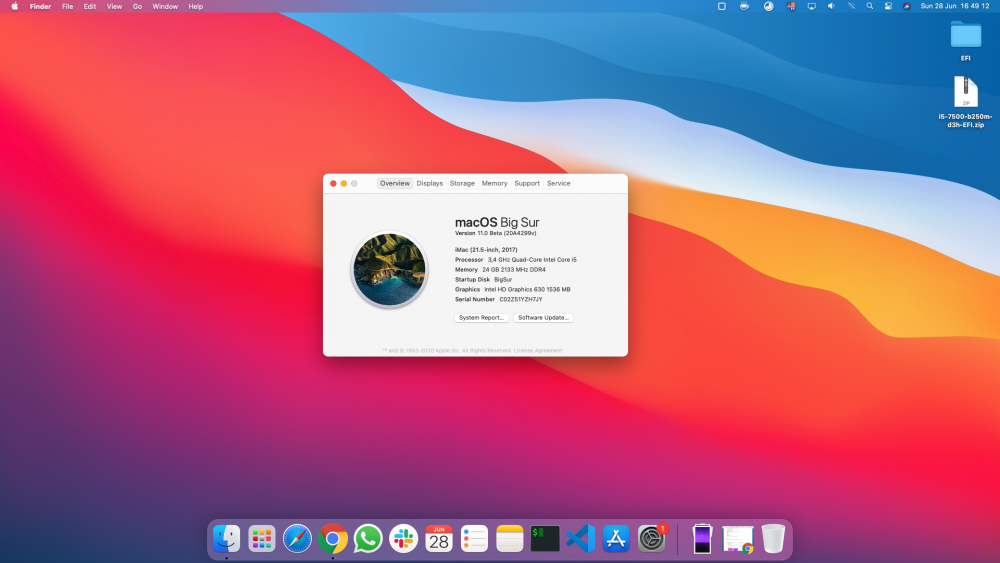Open System Preferences with the badge

coord(652,539)
